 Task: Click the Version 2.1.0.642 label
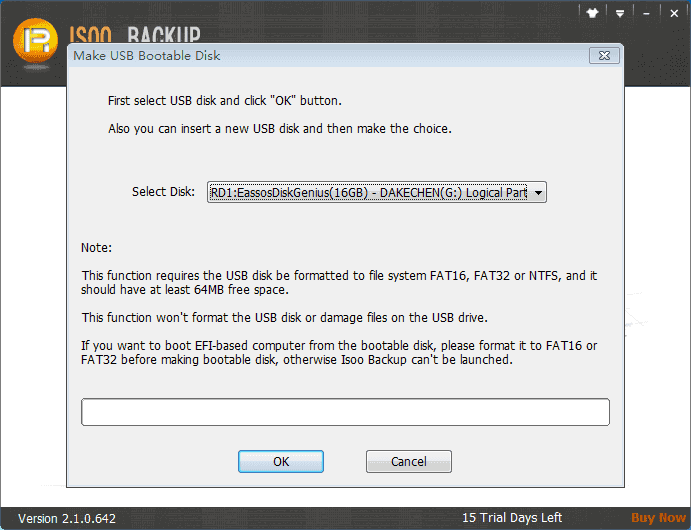67,518
